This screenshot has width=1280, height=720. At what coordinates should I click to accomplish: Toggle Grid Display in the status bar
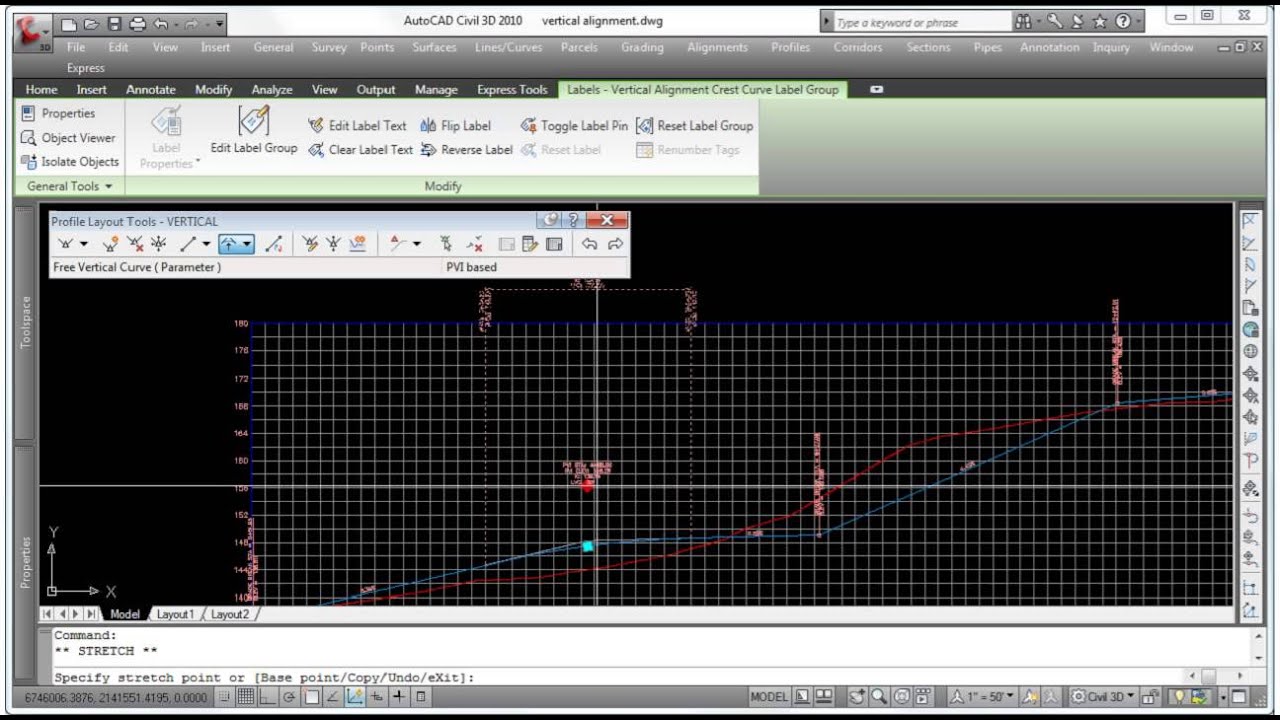tap(246, 697)
